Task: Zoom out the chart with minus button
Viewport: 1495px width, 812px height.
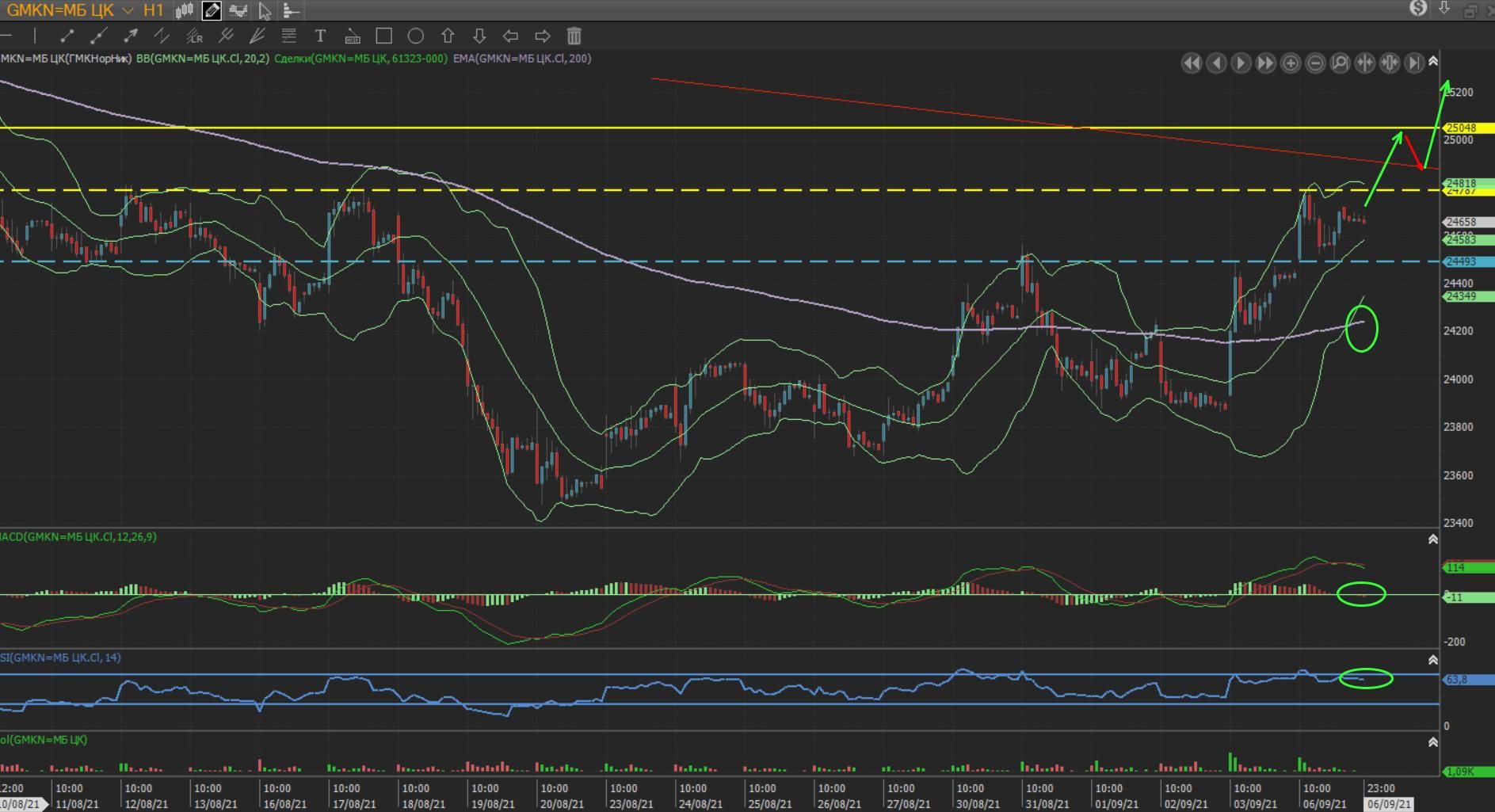Action: pos(1315,63)
